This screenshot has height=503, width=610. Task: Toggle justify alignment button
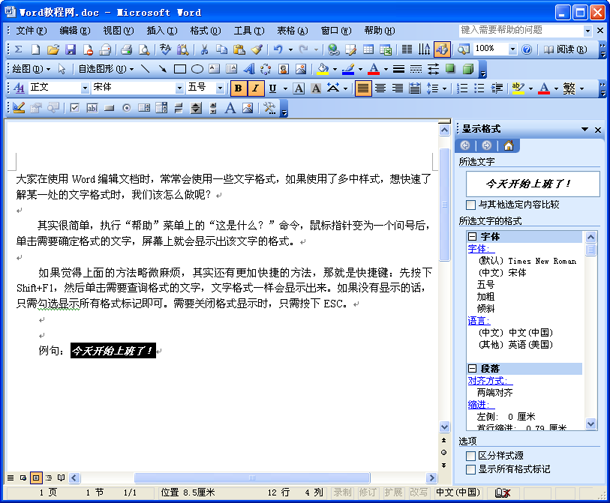363,88
